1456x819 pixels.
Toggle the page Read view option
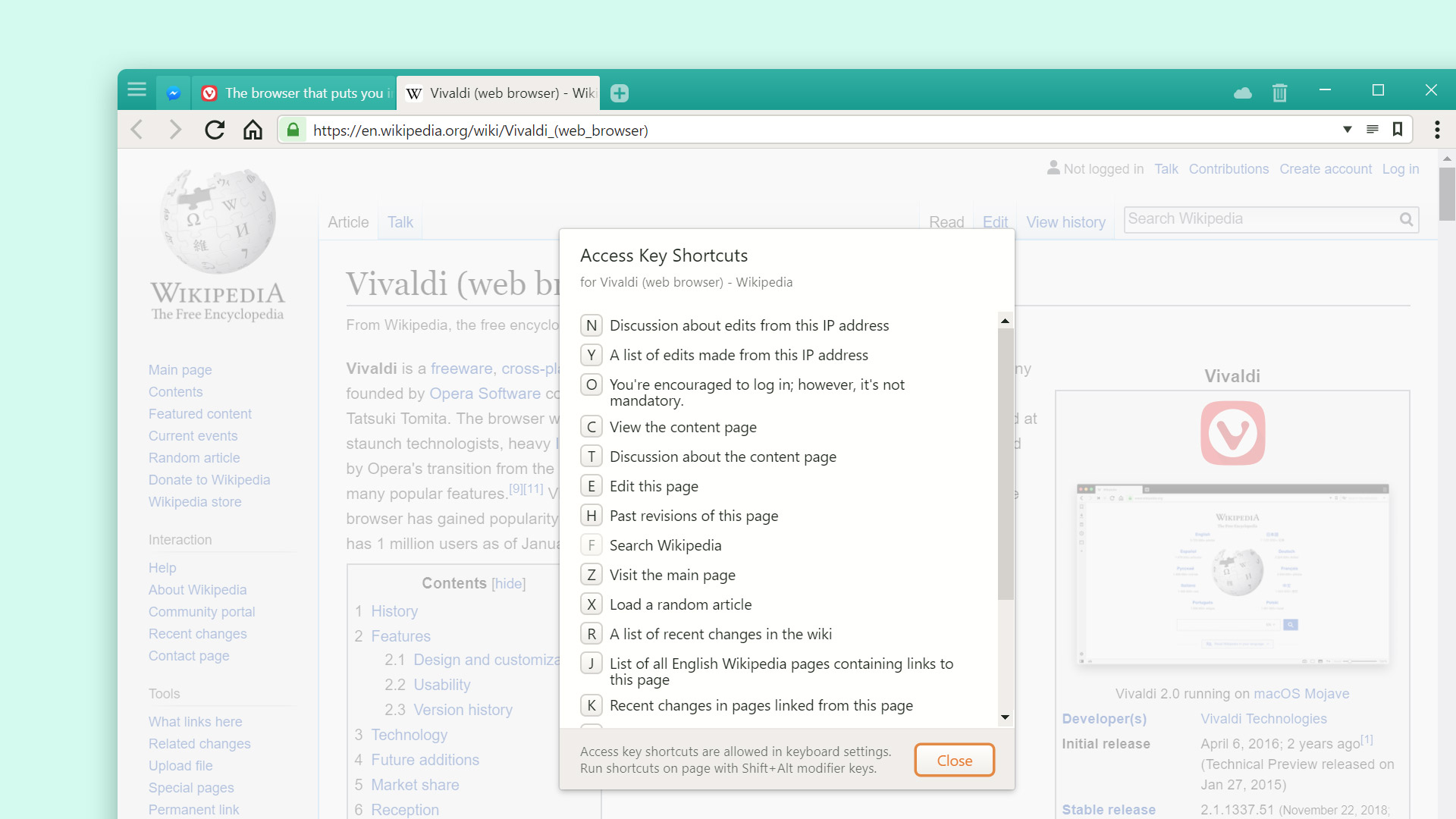pos(944,222)
